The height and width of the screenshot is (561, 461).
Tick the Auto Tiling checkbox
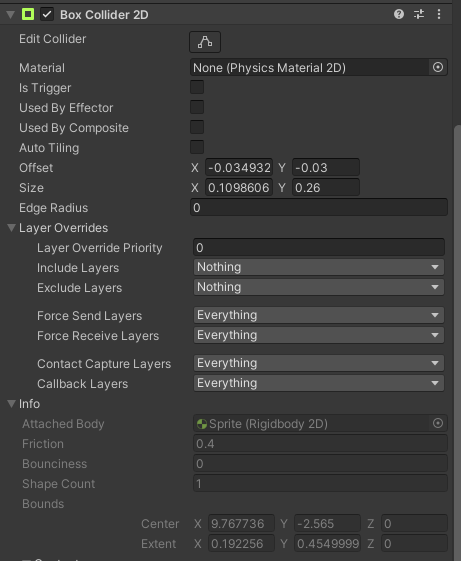click(x=197, y=147)
